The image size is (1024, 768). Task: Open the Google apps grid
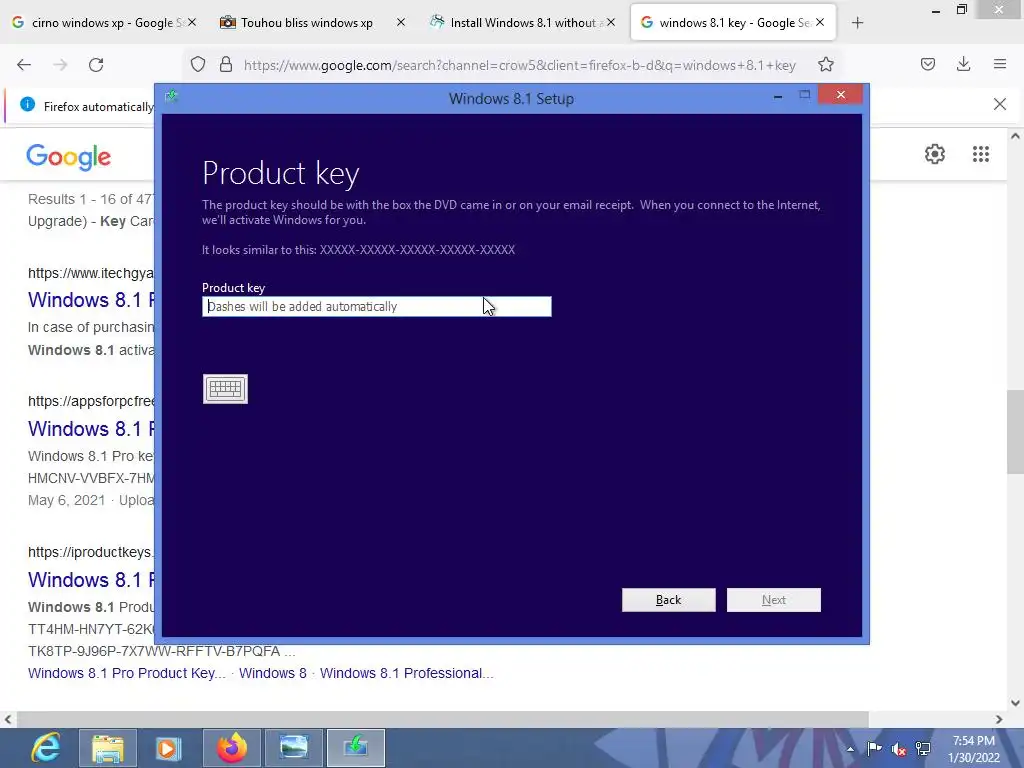coord(981,154)
